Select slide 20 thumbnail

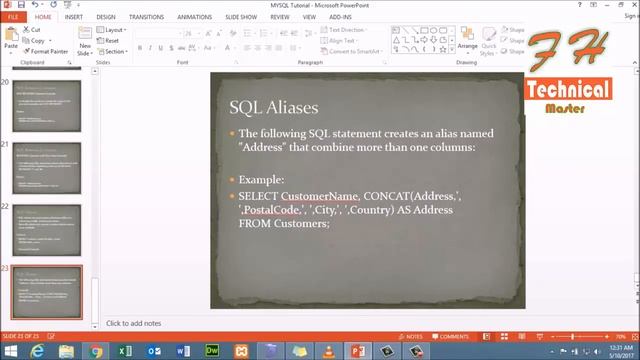[47, 106]
